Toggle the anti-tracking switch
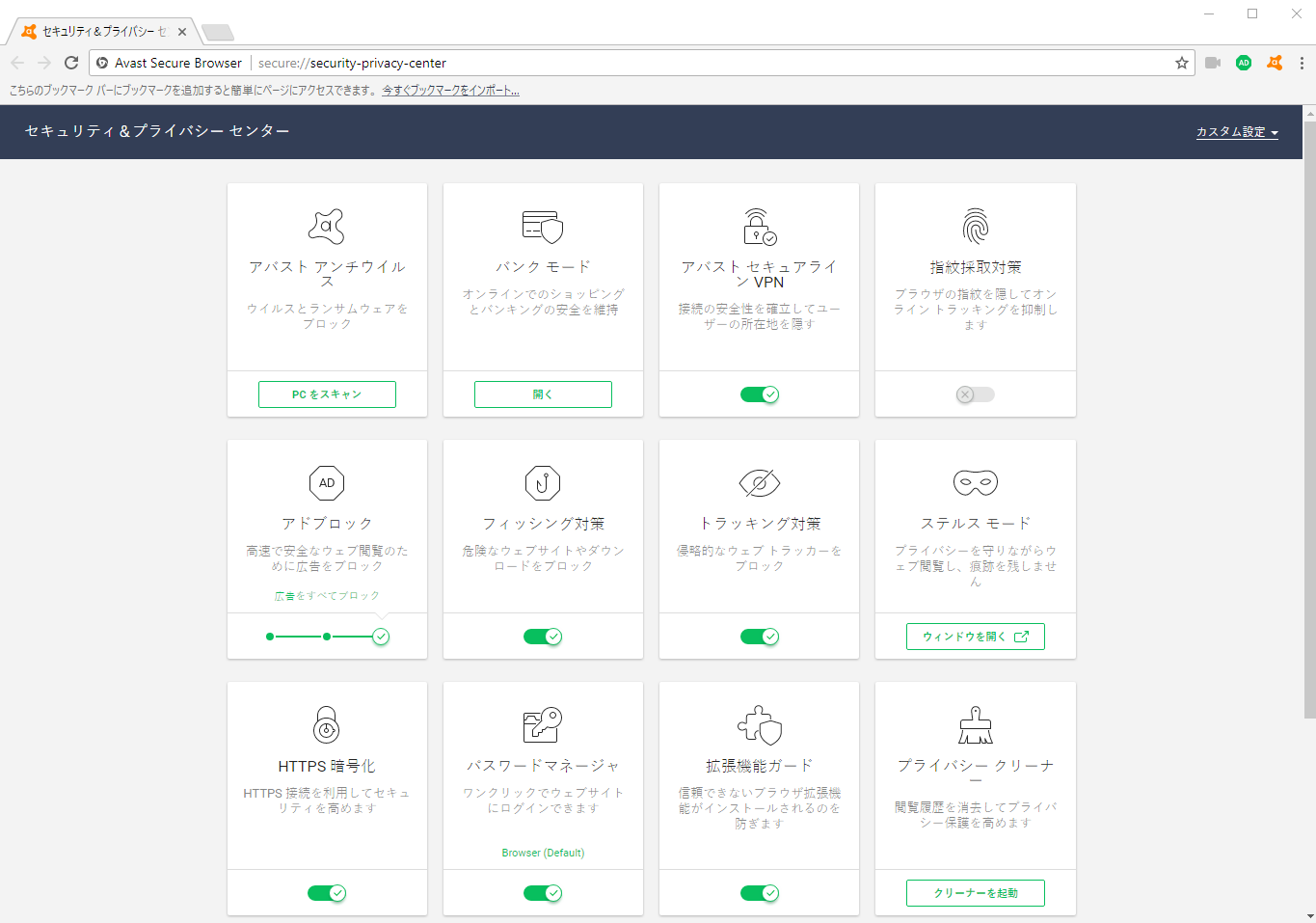Image resolution: width=1316 pixels, height=923 pixels. pos(760,637)
